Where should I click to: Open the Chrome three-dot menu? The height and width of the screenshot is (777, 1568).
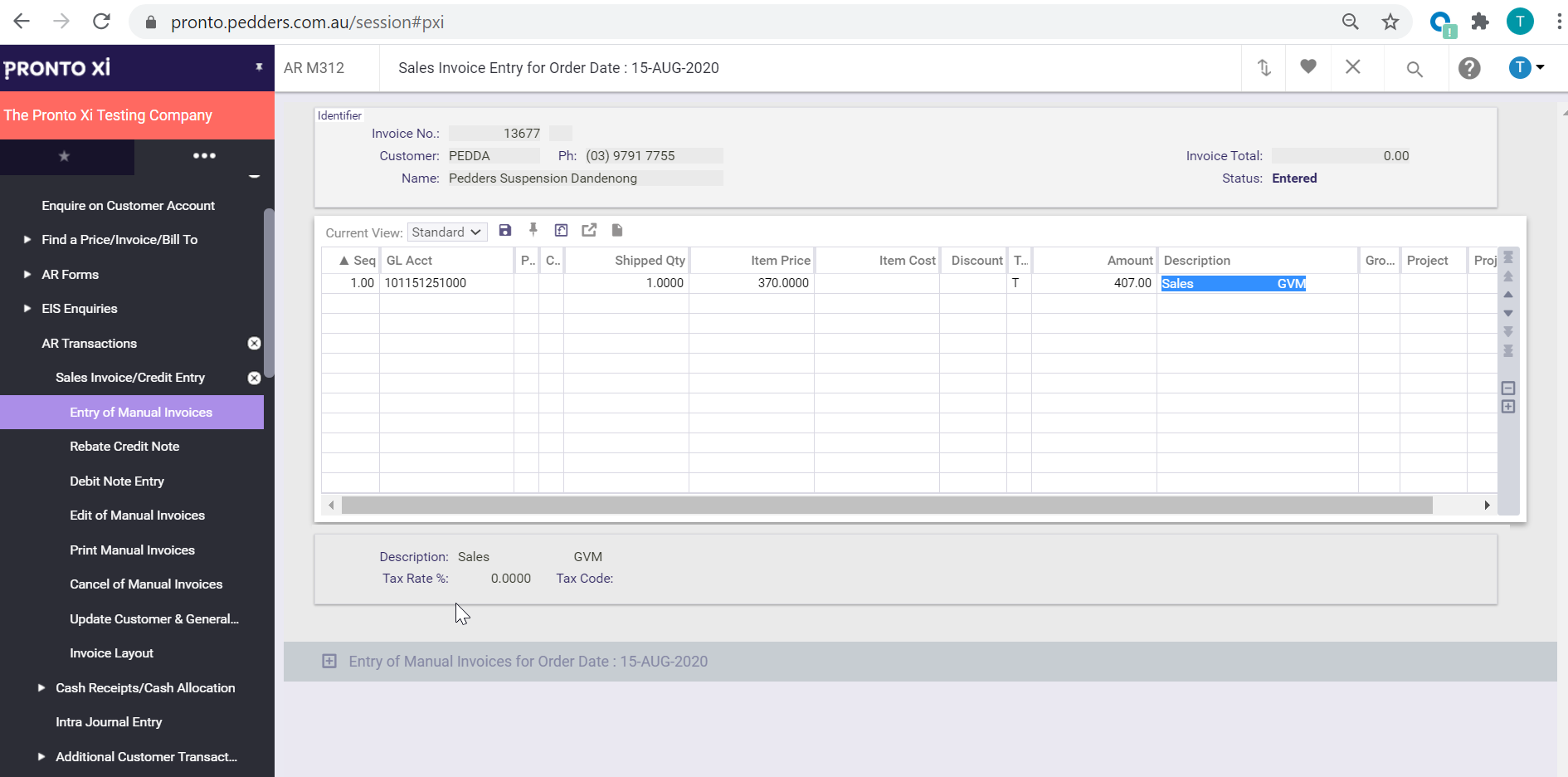click(1559, 22)
